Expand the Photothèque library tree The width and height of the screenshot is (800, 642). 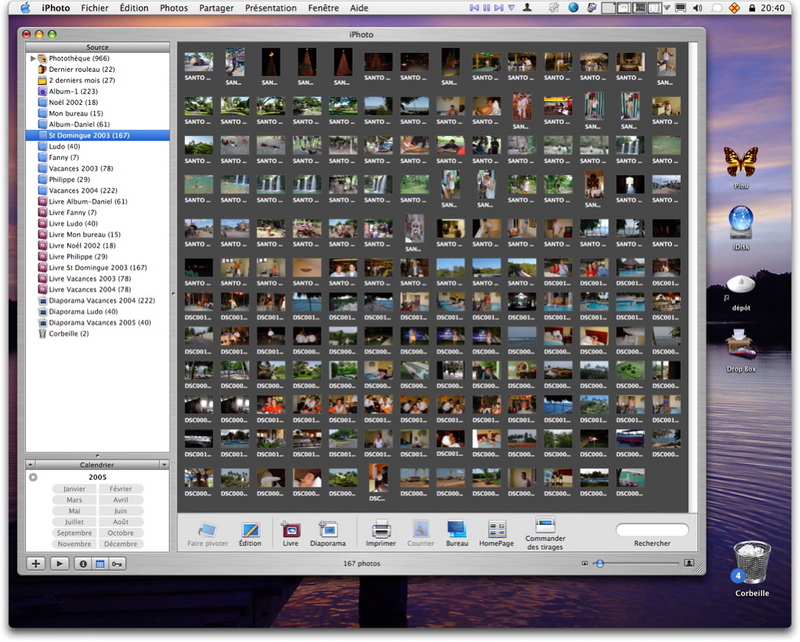(33, 58)
